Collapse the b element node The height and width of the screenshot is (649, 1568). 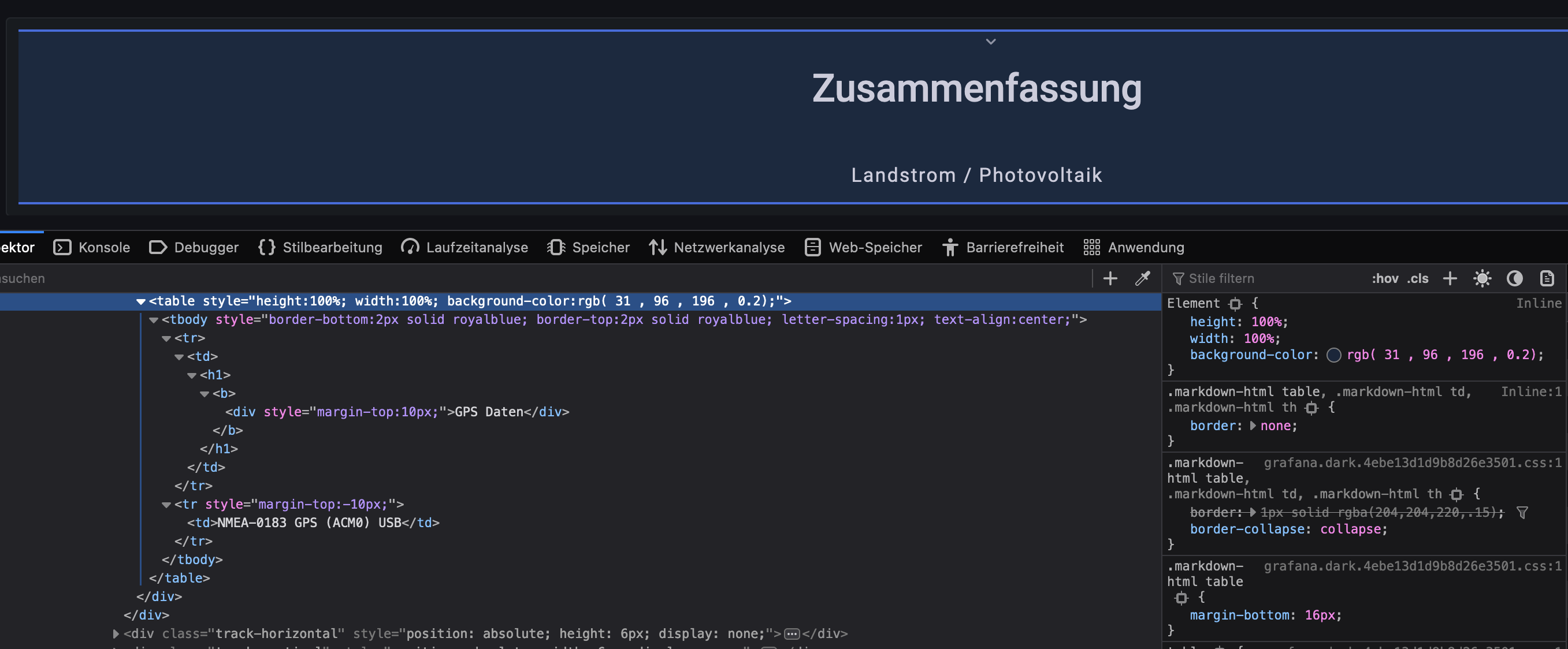tap(205, 394)
